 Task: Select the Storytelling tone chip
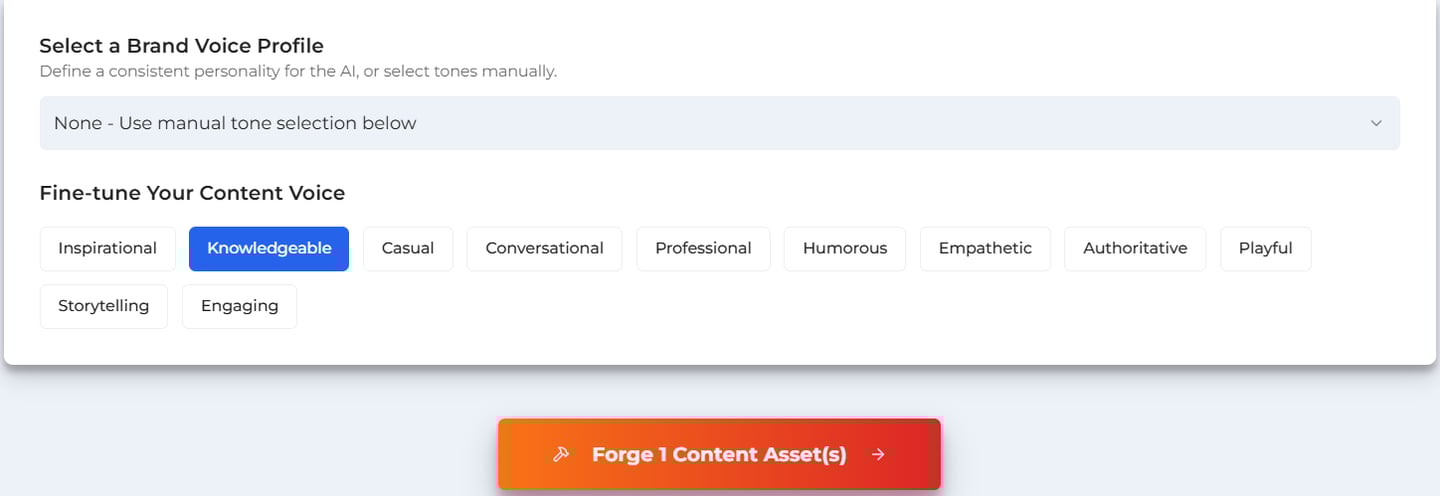[104, 307]
